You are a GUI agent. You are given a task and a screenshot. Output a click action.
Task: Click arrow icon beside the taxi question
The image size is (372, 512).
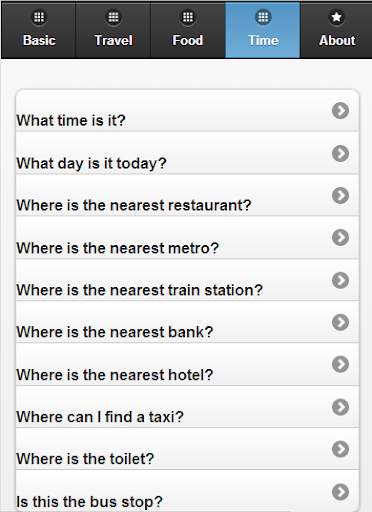[x=340, y=407]
